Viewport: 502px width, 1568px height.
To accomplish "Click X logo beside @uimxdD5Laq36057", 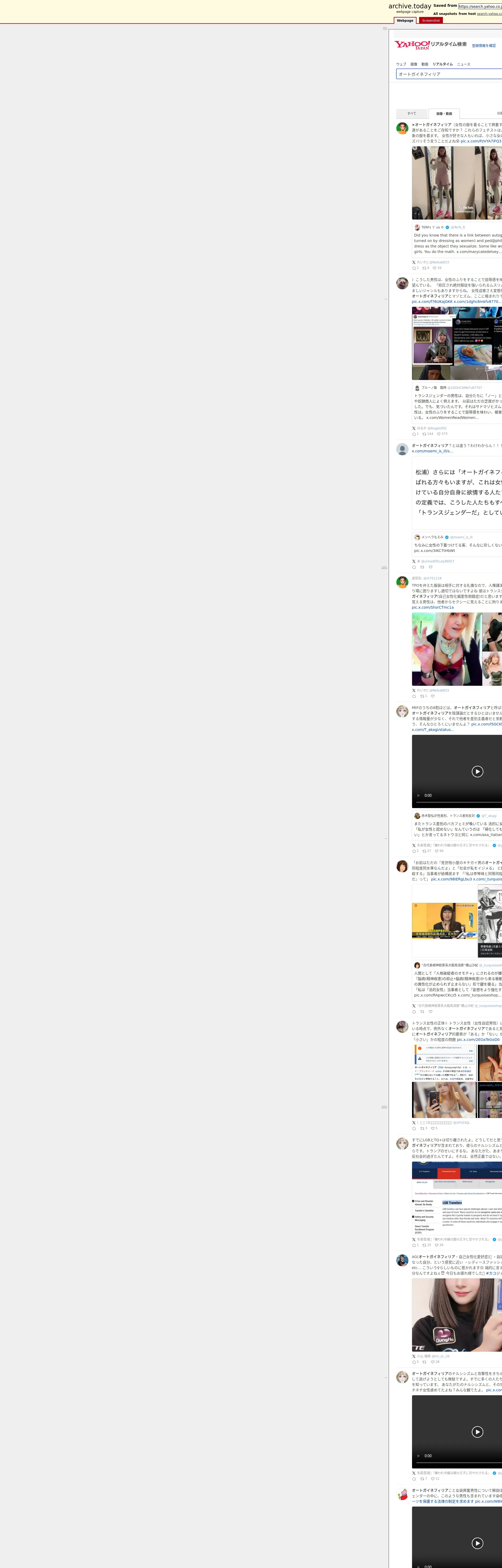I will tap(414, 561).
